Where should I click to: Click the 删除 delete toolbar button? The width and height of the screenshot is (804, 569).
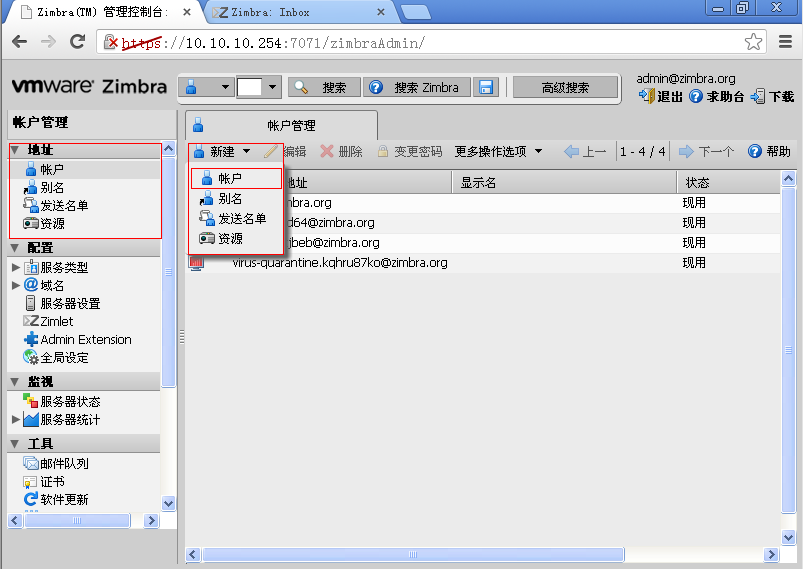341,151
